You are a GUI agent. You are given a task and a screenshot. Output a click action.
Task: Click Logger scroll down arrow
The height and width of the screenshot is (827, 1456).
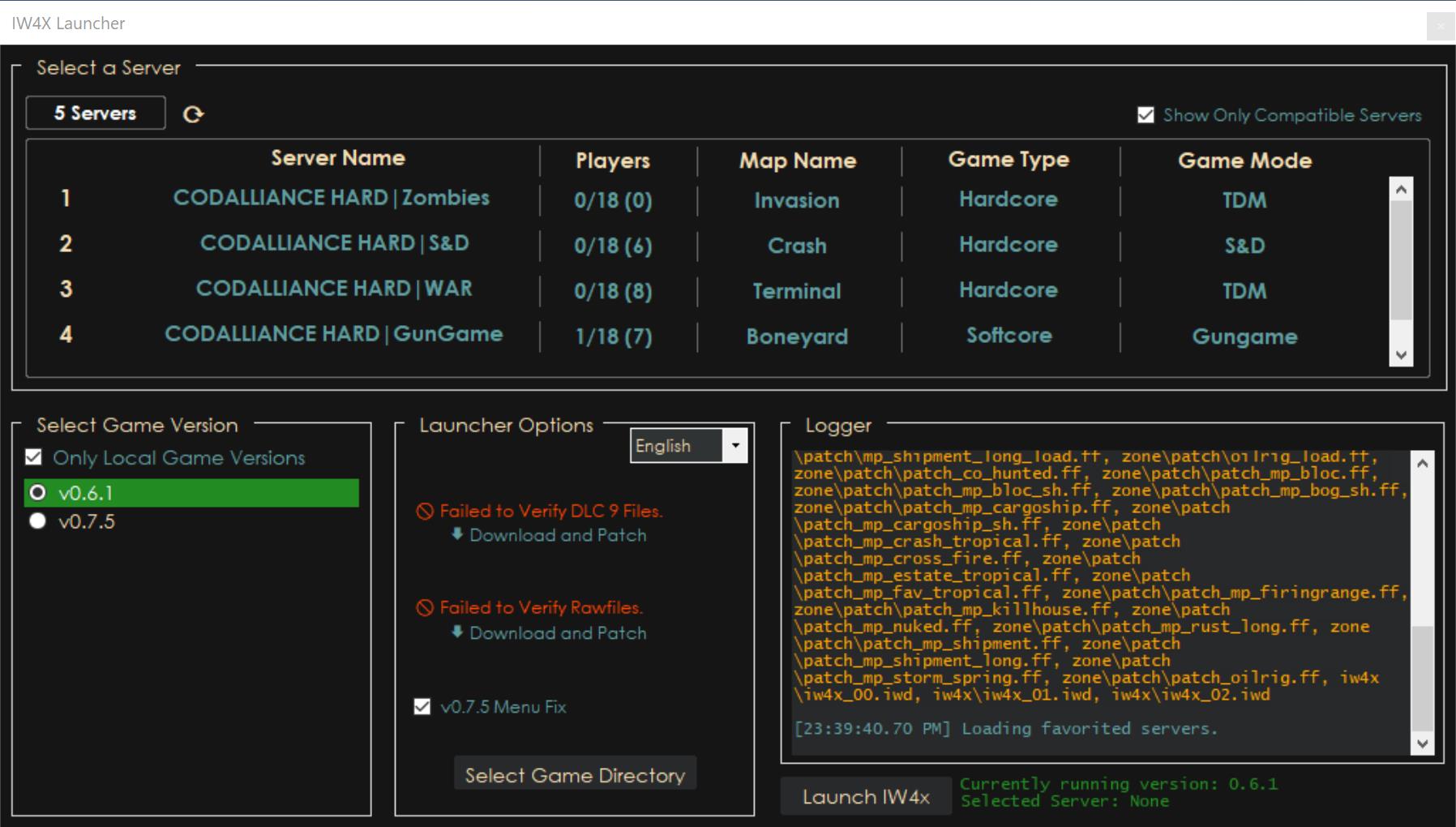(1422, 743)
